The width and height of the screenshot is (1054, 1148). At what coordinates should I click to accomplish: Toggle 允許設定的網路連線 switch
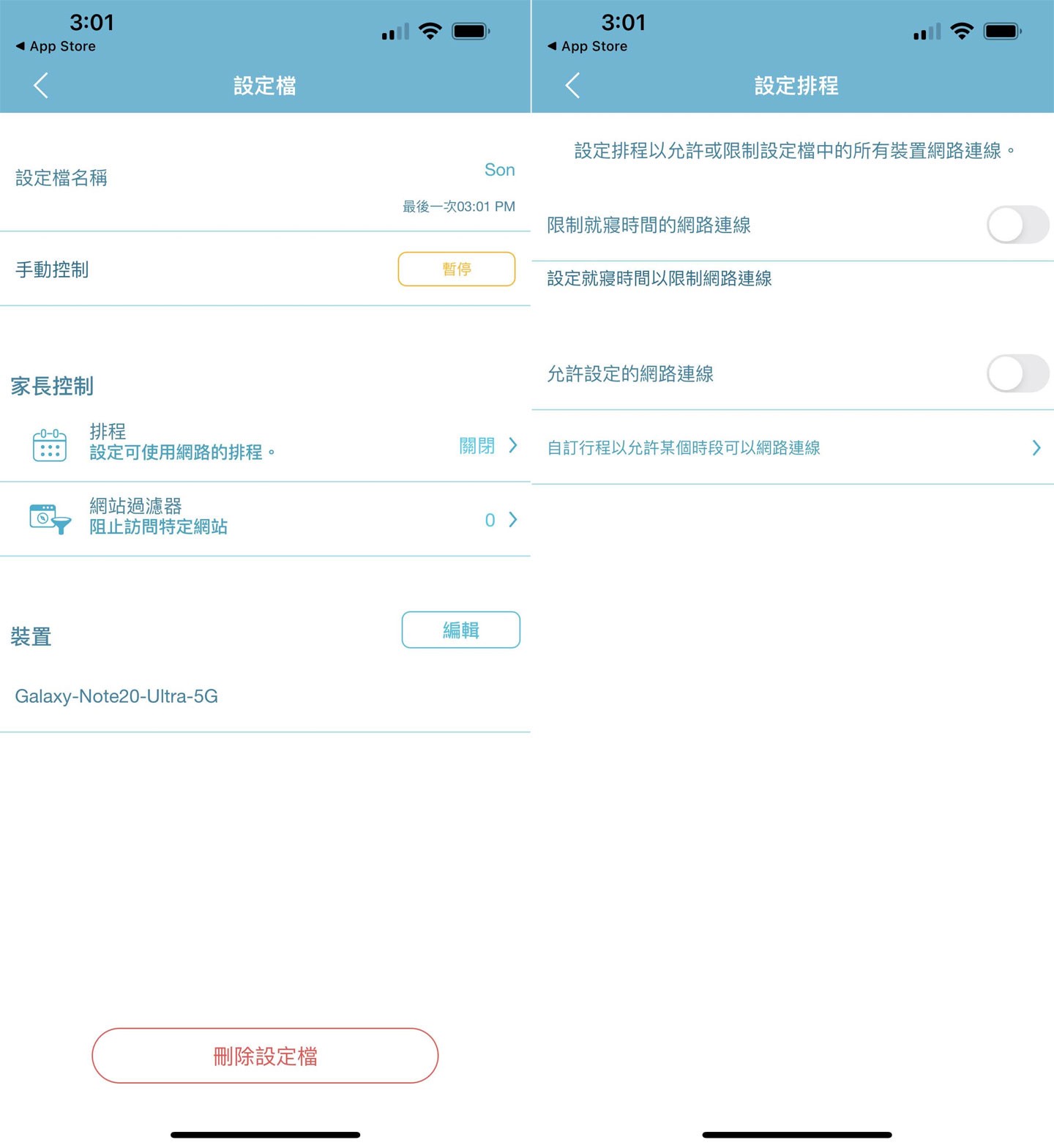click(1017, 373)
